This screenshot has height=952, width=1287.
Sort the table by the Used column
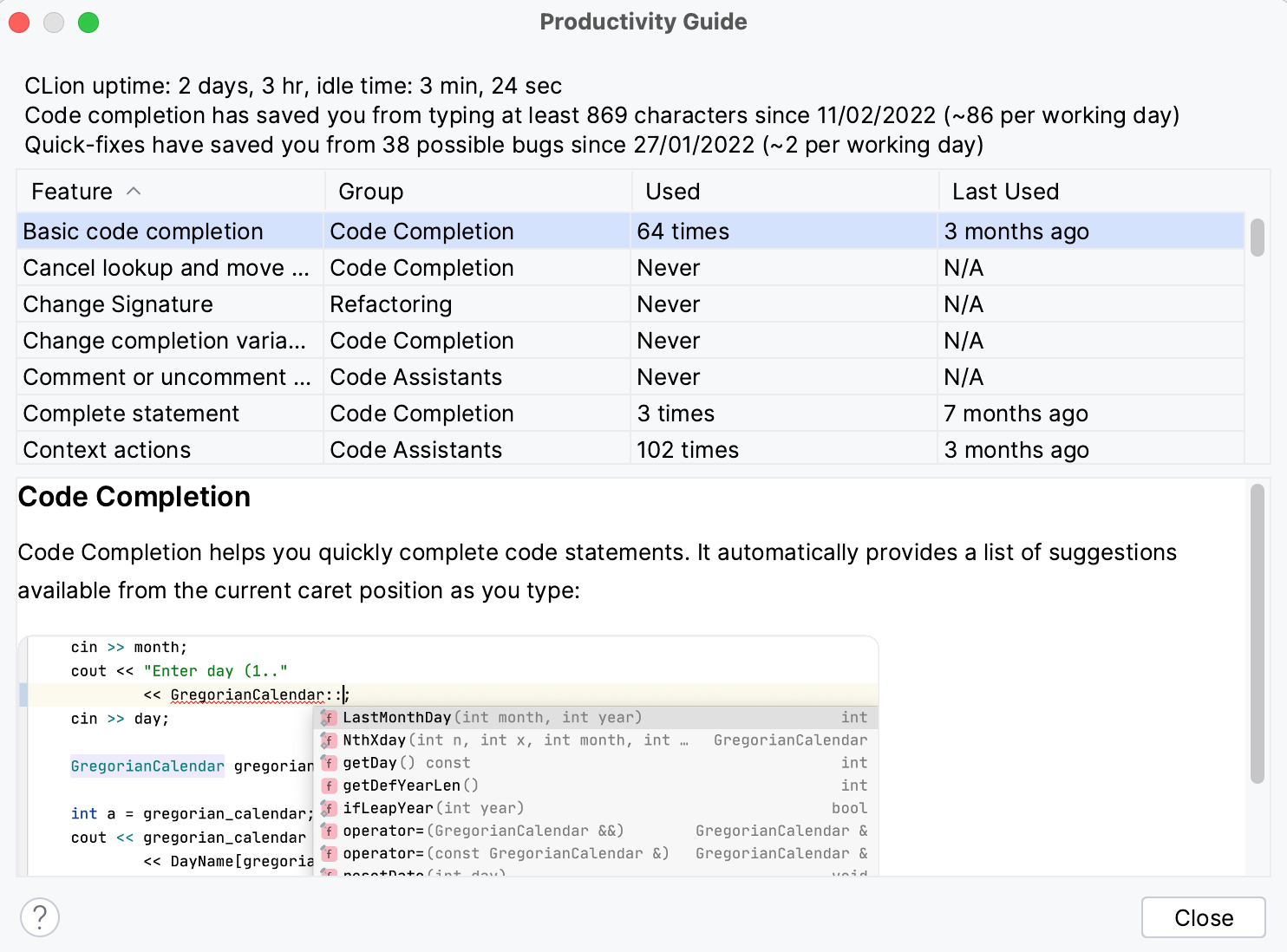pyautogui.click(x=672, y=191)
